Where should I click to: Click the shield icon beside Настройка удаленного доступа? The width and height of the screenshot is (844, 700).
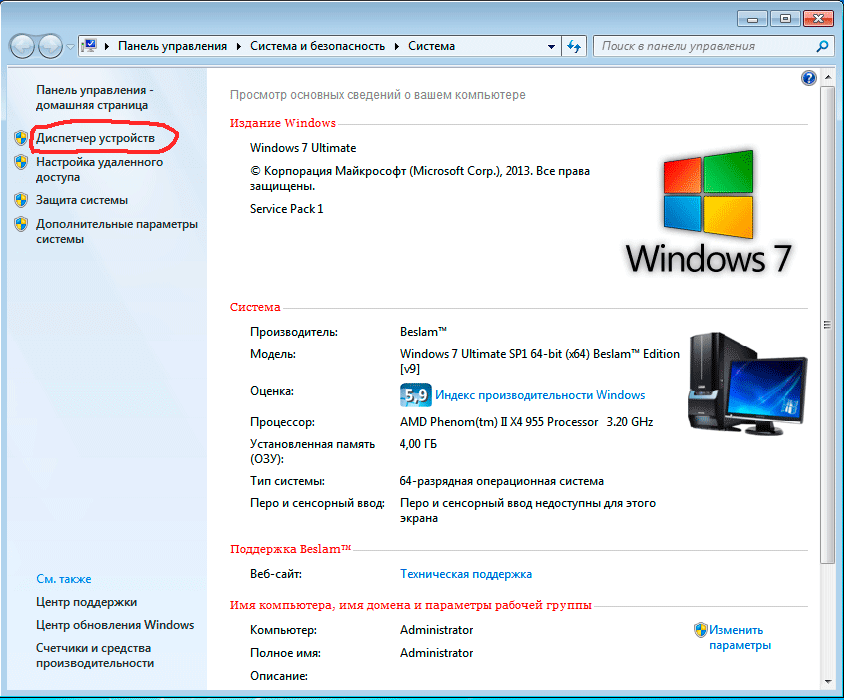(x=21, y=162)
